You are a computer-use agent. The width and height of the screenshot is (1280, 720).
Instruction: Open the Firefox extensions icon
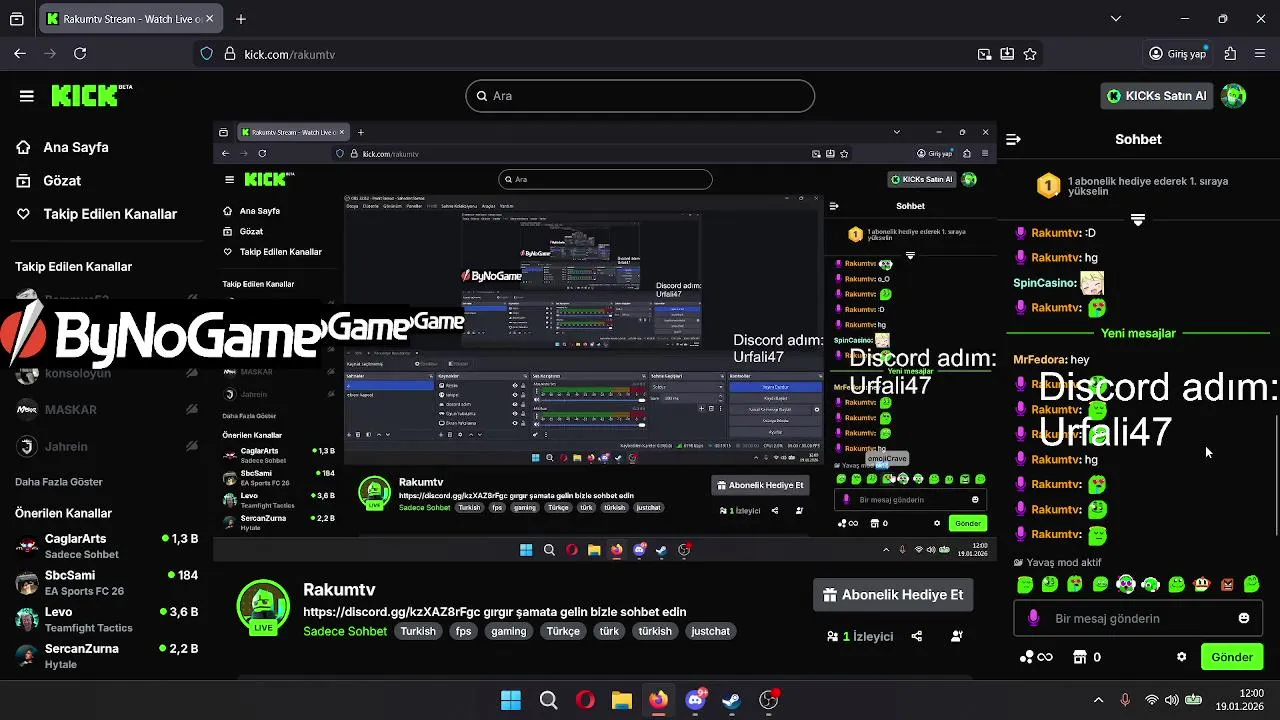[1230, 54]
